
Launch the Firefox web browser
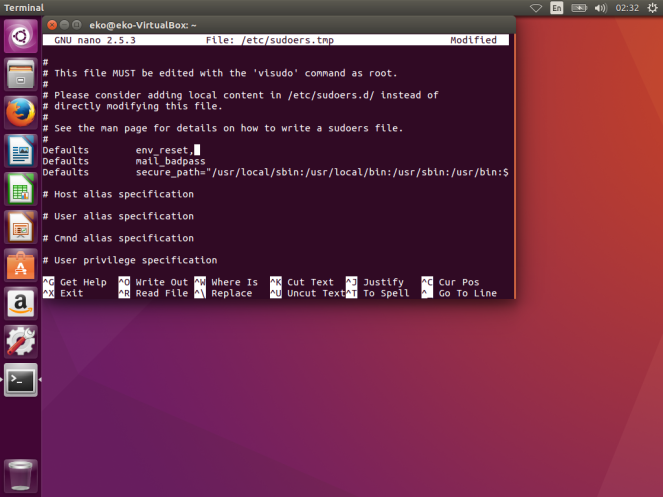click(x=20, y=113)
